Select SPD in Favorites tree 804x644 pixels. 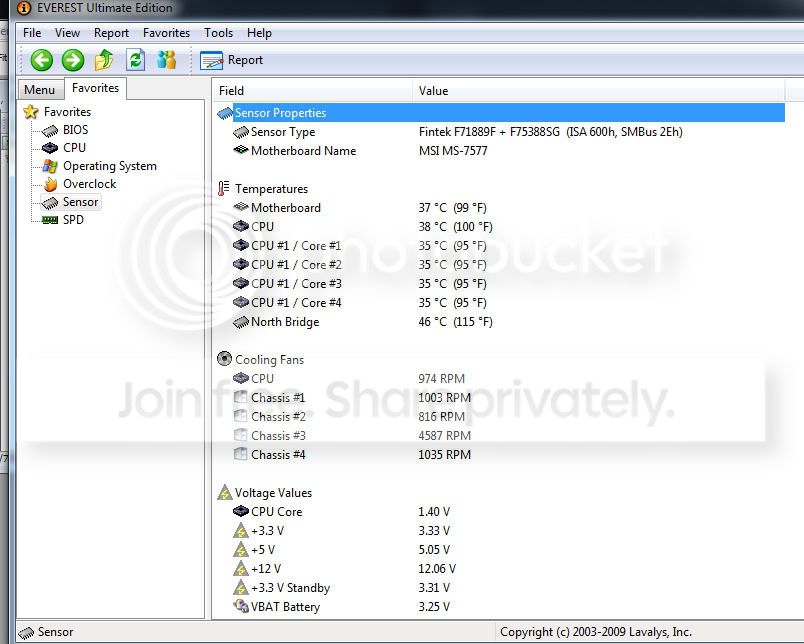coord(73,220)
